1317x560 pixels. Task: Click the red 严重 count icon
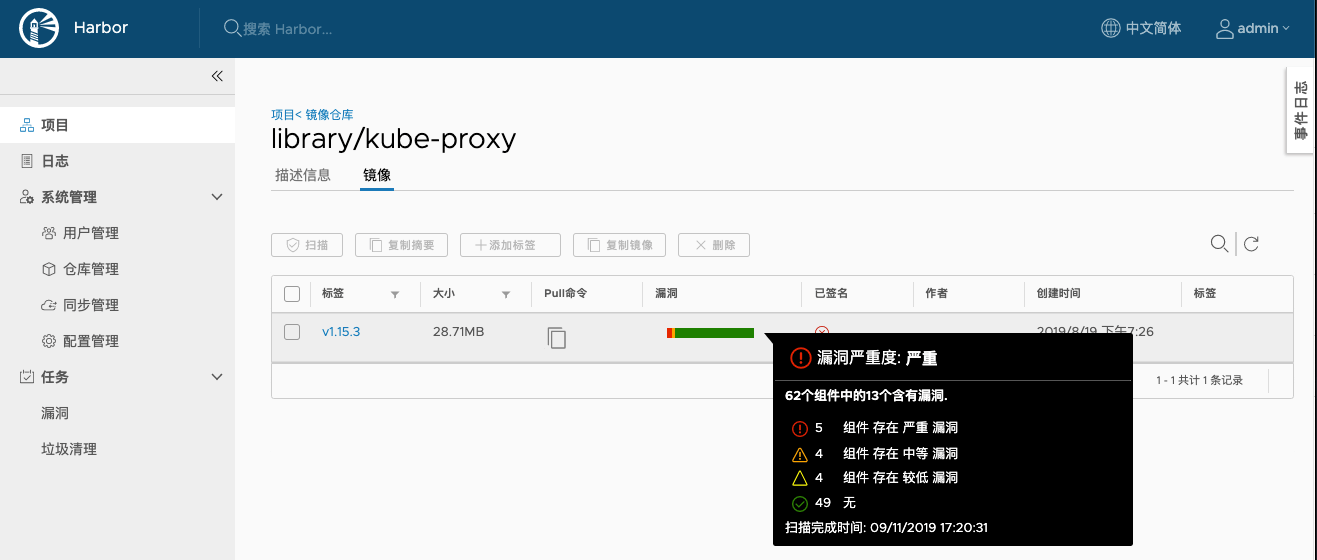(799, 428)
